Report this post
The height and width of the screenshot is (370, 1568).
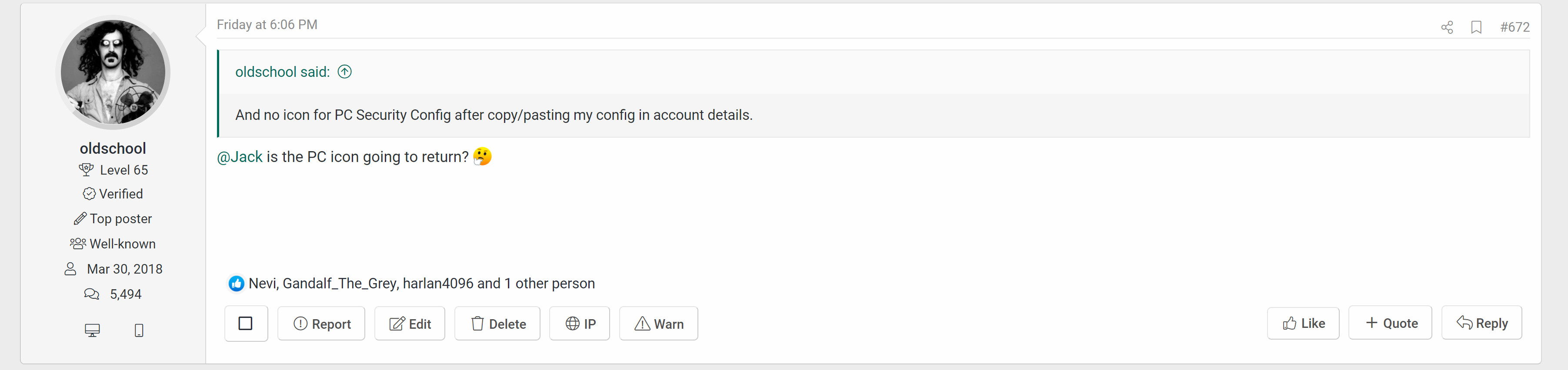[x=321, y=323]
